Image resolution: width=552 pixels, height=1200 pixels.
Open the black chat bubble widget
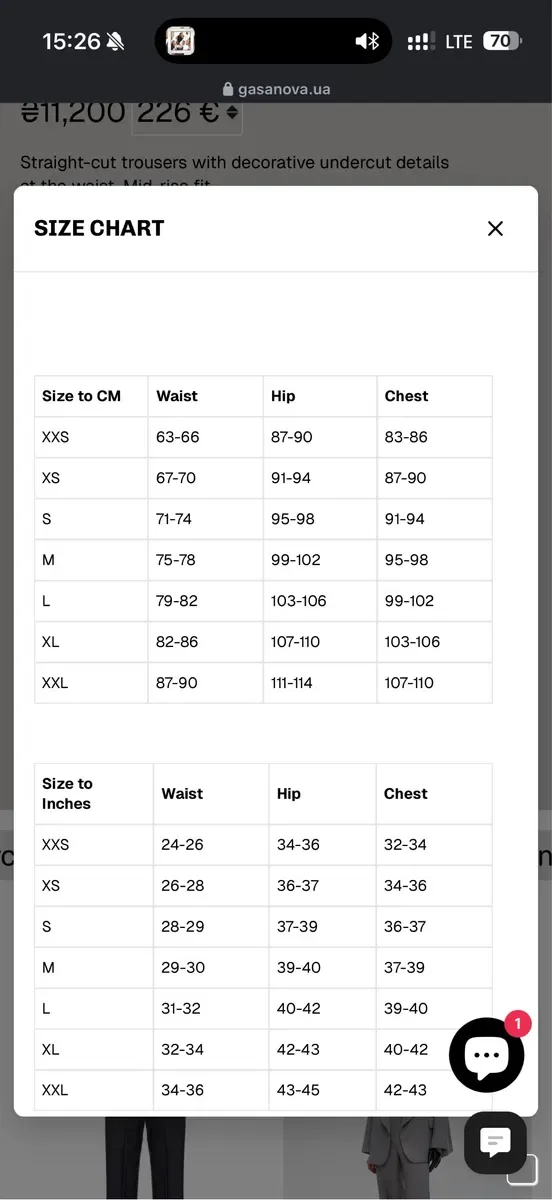tap(486, 1056)
